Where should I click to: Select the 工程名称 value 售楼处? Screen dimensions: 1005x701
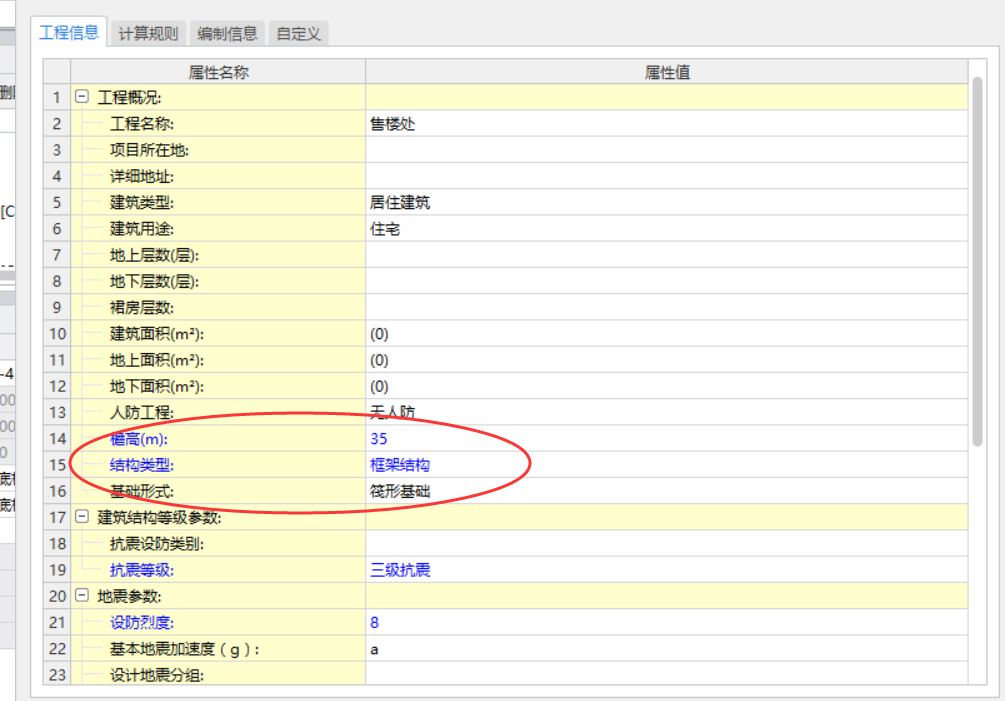point(667,124)
